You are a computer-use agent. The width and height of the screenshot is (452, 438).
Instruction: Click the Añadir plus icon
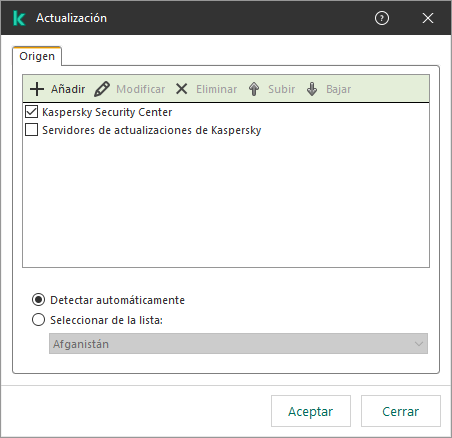coord(37,89)
